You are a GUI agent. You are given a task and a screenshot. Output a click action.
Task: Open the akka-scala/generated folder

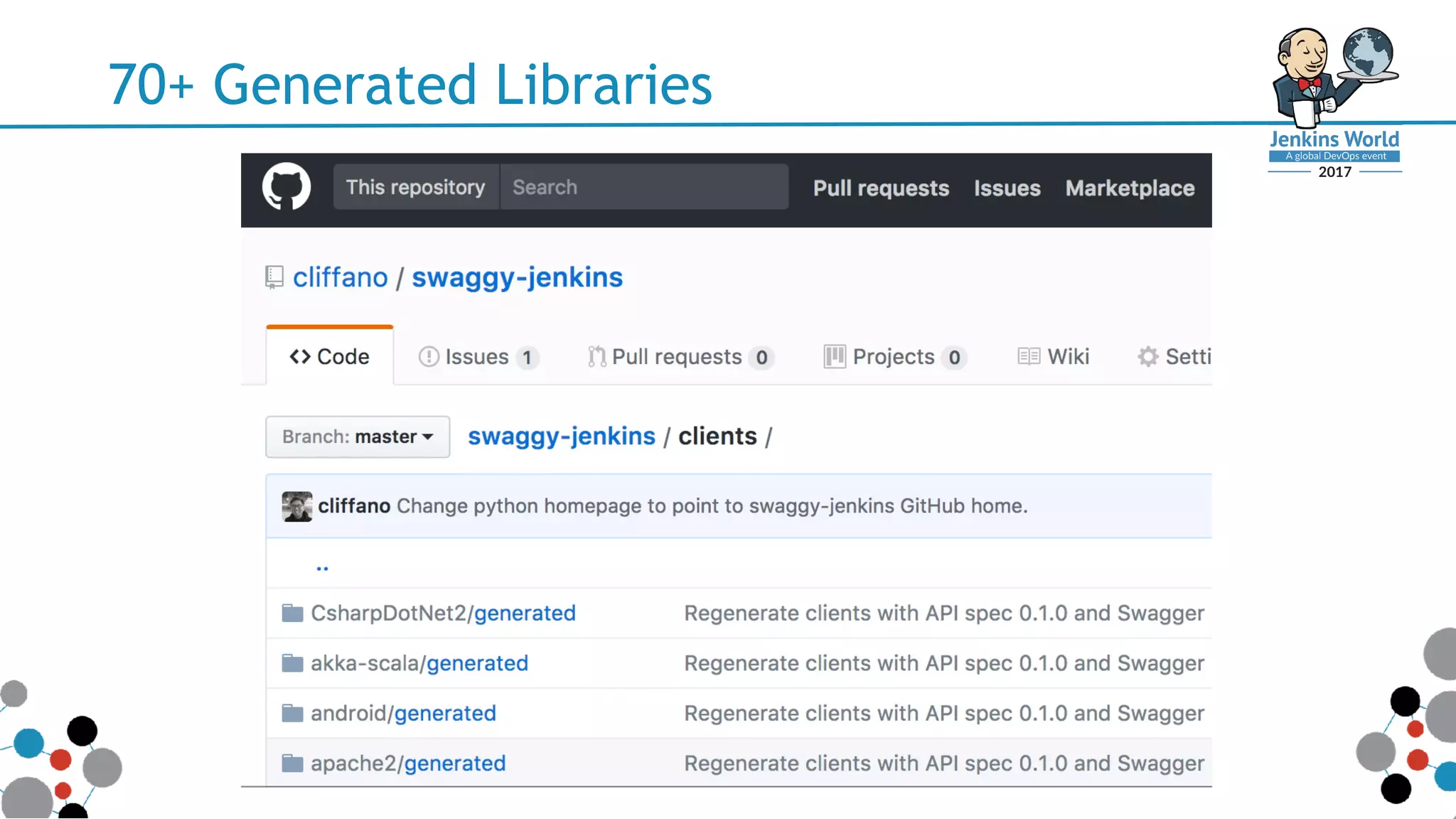(419, 663)
